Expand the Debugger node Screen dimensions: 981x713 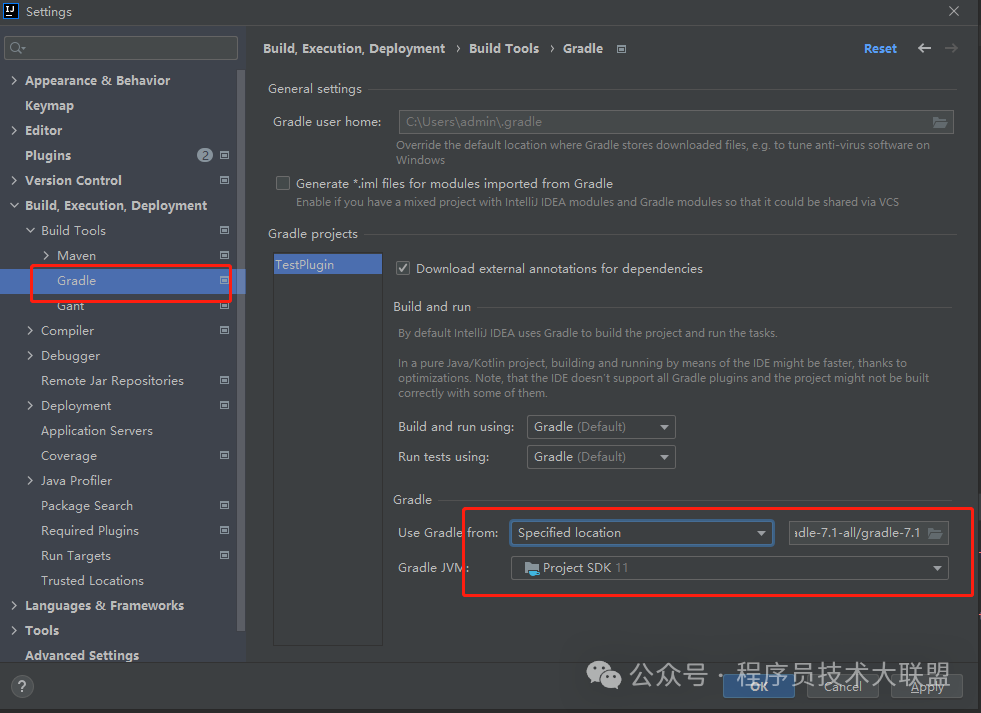click(30, 355)
